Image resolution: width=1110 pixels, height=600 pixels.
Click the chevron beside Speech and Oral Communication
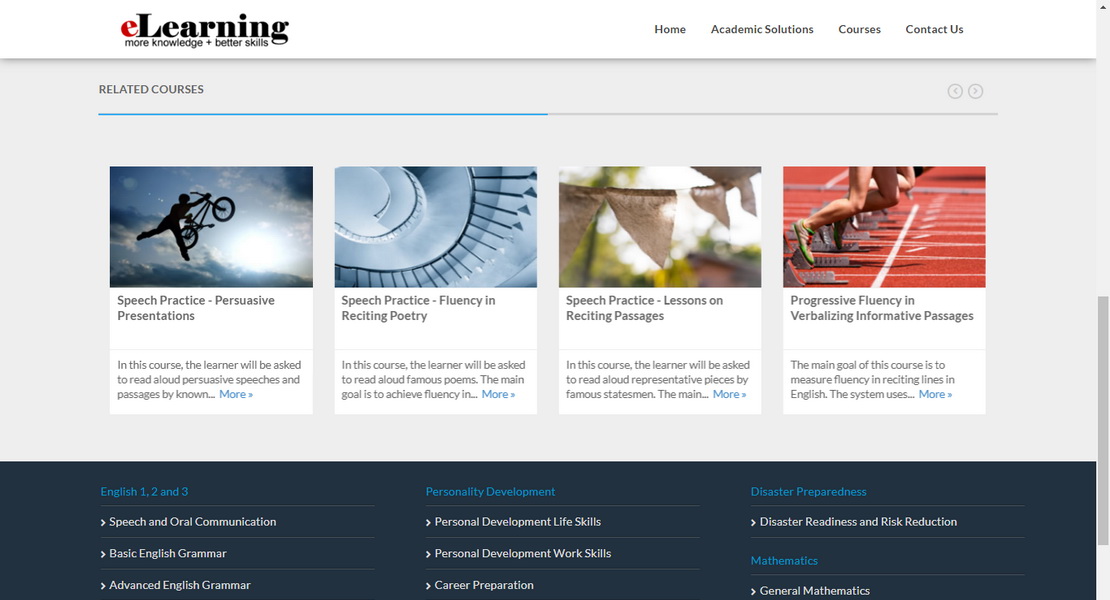pyautogui.click(x=103, y=522)
